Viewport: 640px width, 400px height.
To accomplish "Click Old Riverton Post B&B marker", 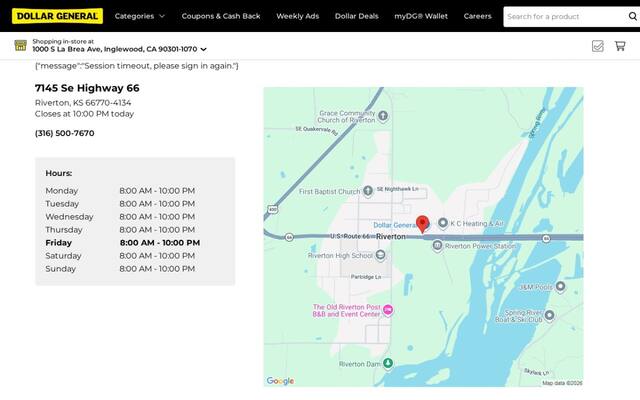I will point(388,310).
